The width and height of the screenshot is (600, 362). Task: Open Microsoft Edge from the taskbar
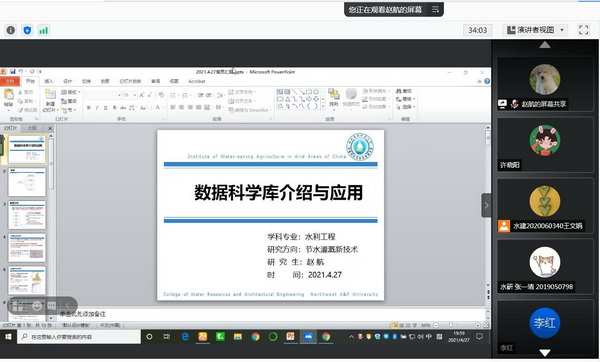pos(185,337)
